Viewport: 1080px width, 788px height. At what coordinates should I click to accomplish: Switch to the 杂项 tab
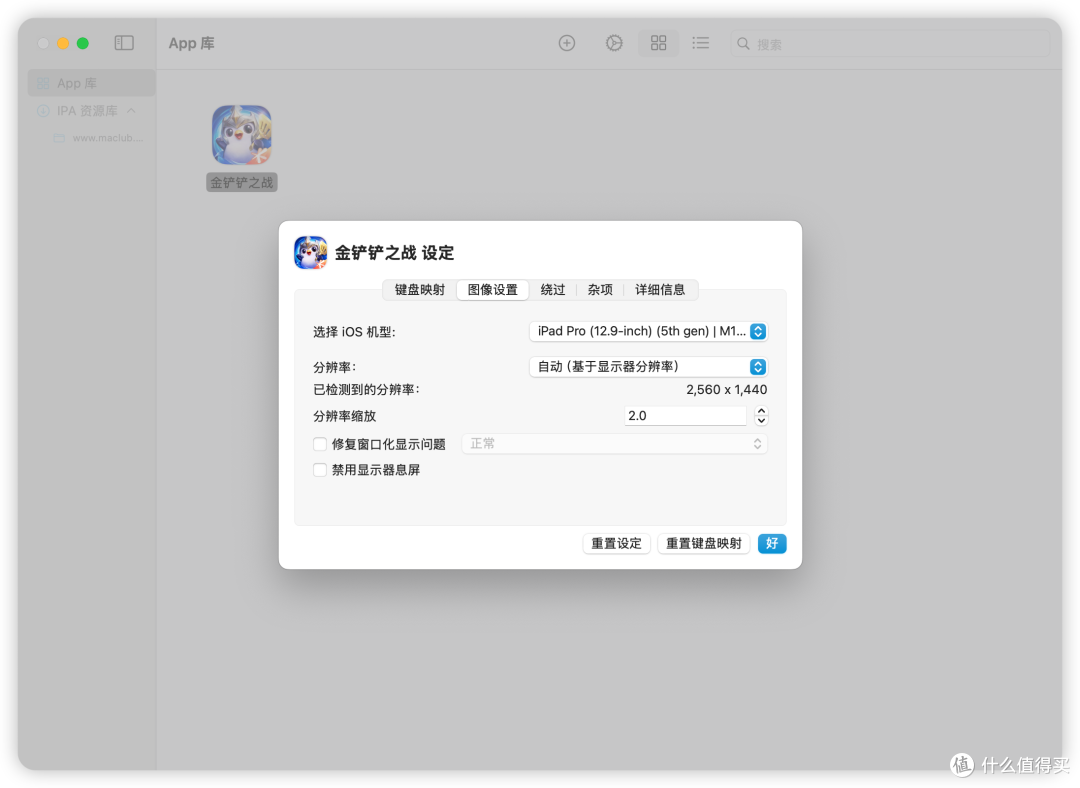(x=600, y=290)
